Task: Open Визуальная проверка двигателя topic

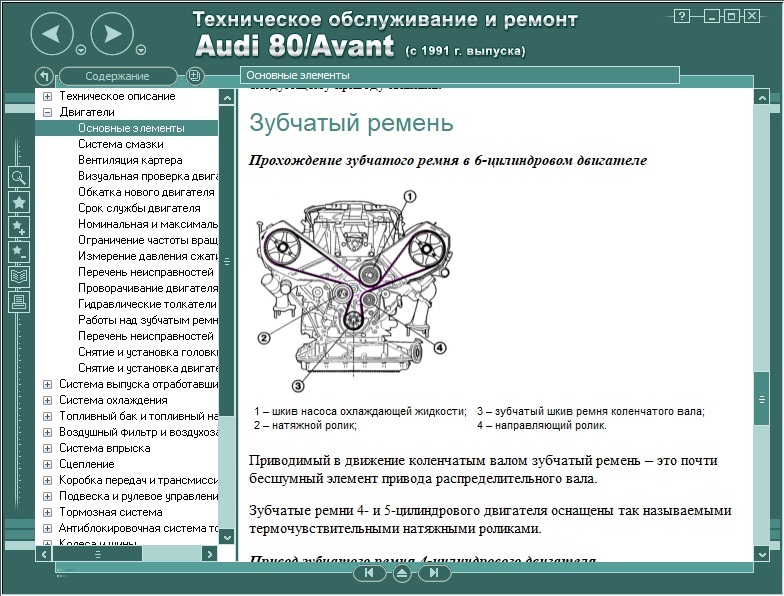Action: [x=148, y=176]
